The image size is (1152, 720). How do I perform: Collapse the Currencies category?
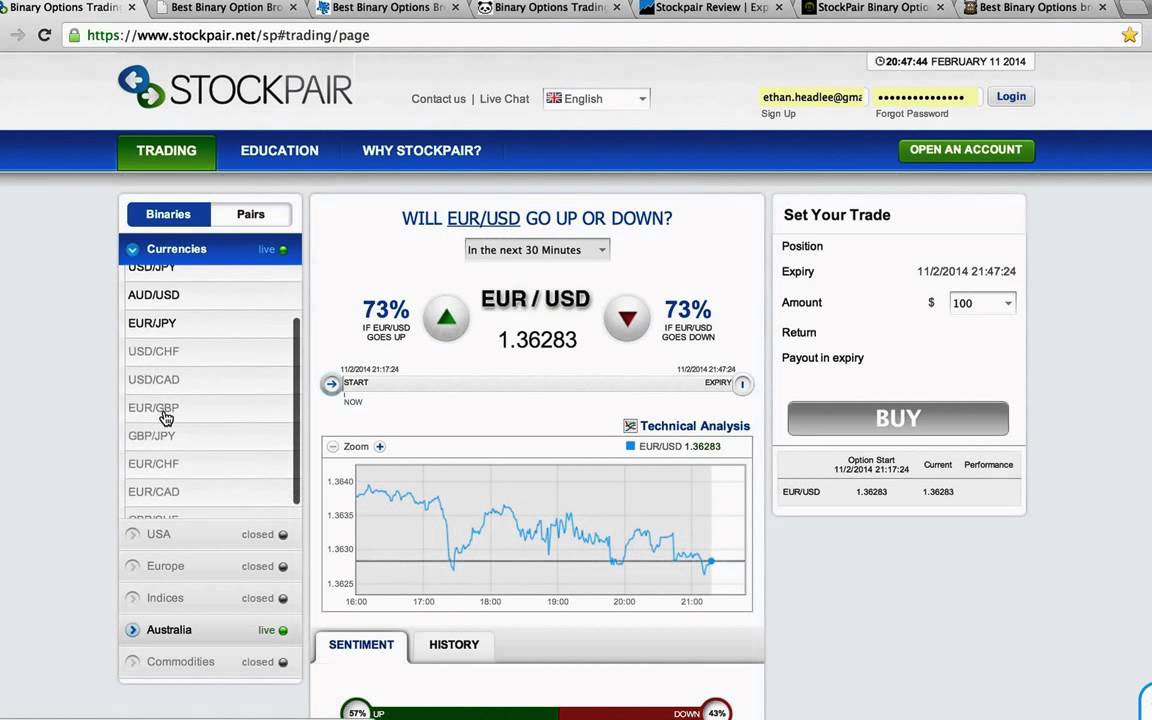coord(210,249)
